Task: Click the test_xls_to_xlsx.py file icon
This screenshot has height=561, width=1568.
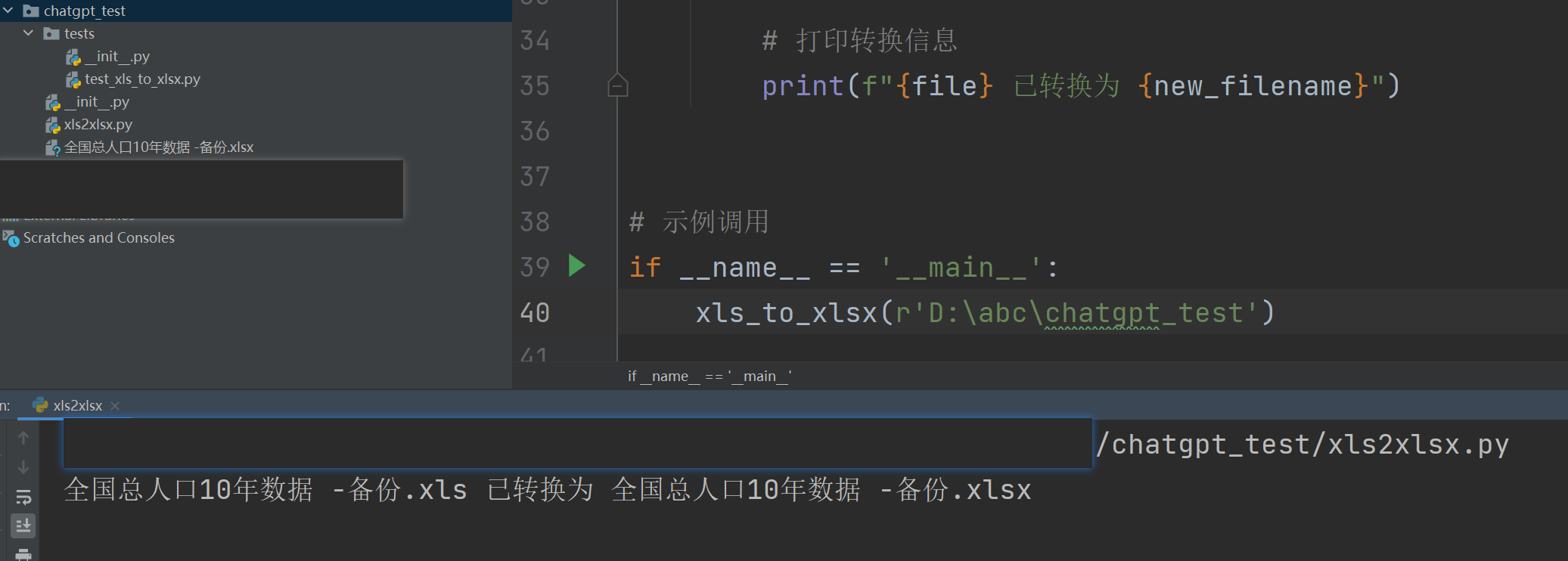Action: (73, 79)
